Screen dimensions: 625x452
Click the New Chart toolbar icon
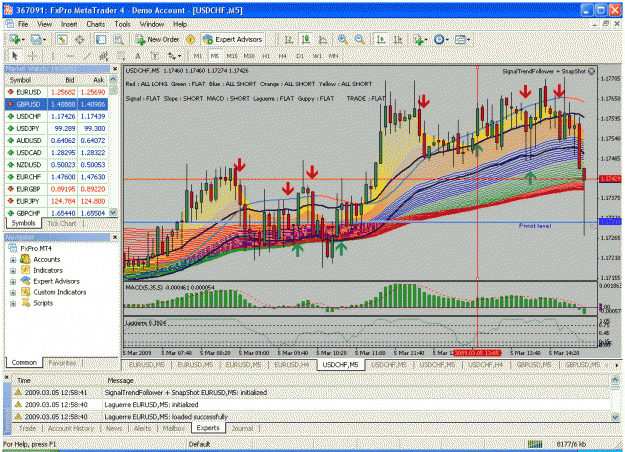click(x=15, y=39)
